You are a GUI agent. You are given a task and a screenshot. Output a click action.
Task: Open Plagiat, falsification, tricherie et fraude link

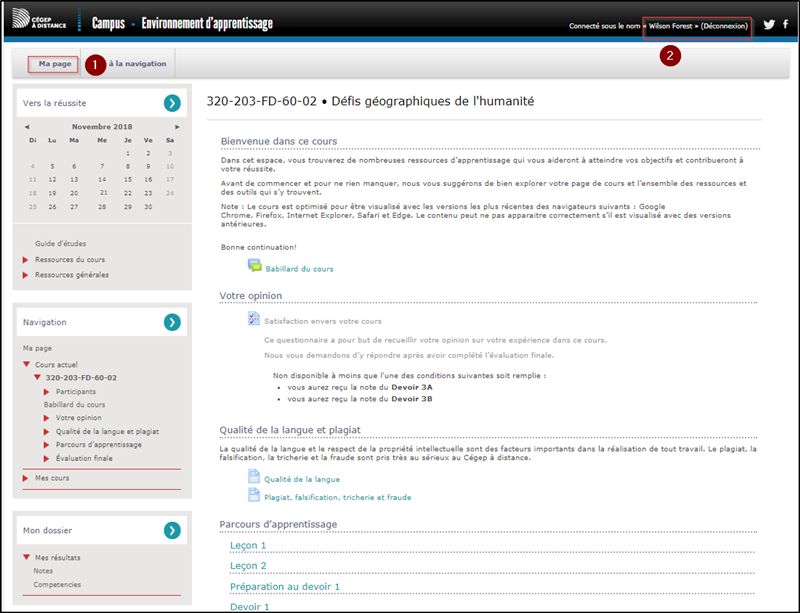click(337, 497)
